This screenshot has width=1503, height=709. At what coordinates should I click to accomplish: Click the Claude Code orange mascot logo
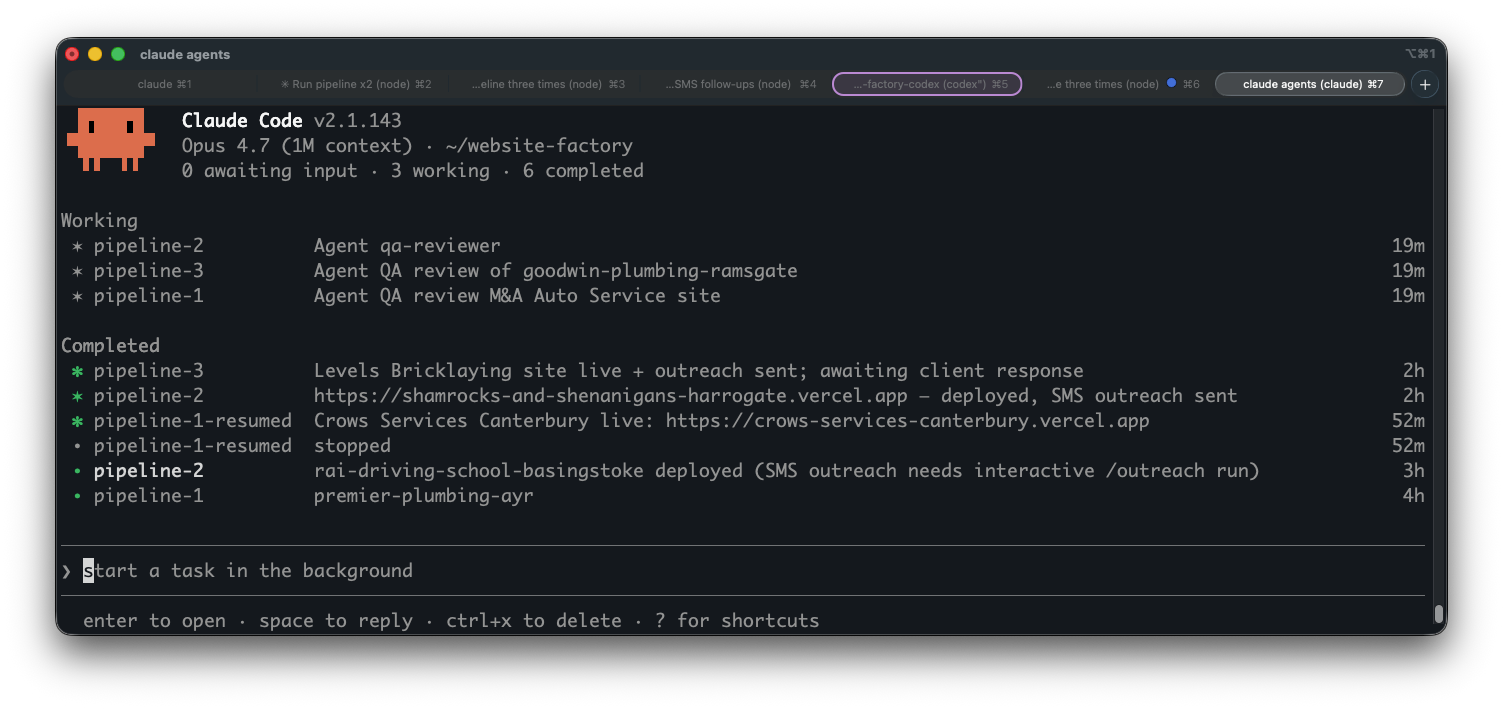111,140
